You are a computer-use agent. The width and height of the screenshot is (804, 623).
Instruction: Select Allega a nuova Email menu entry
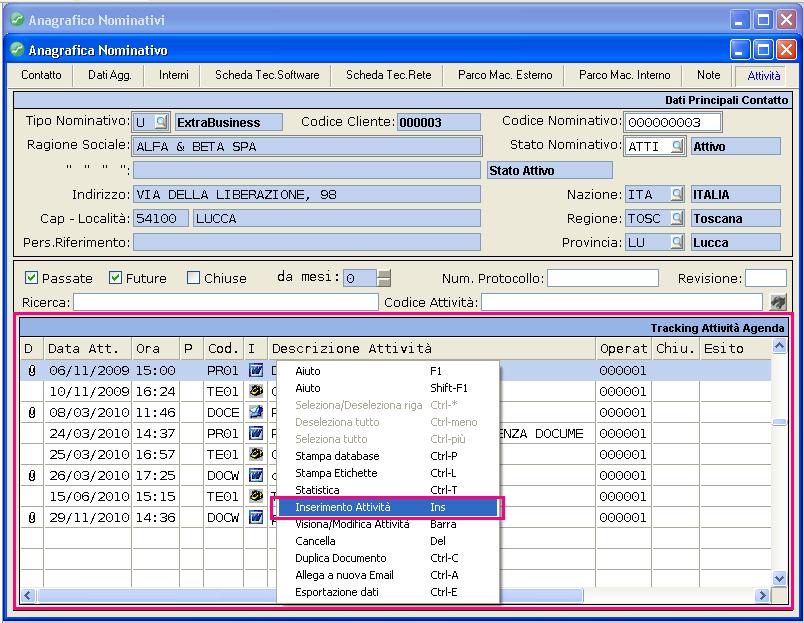click(x=388, y=575)
